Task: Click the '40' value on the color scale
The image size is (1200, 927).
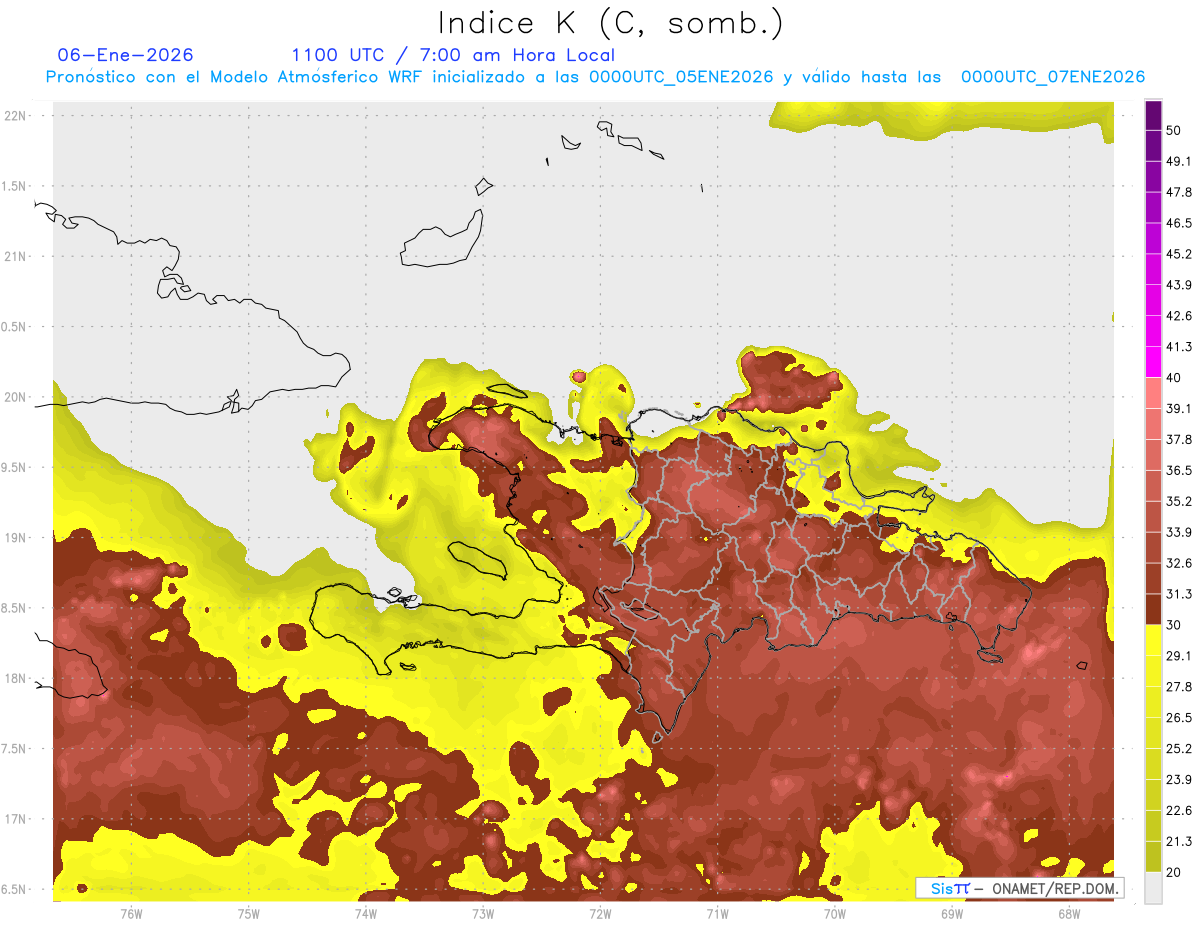Action: point(1174,378)
